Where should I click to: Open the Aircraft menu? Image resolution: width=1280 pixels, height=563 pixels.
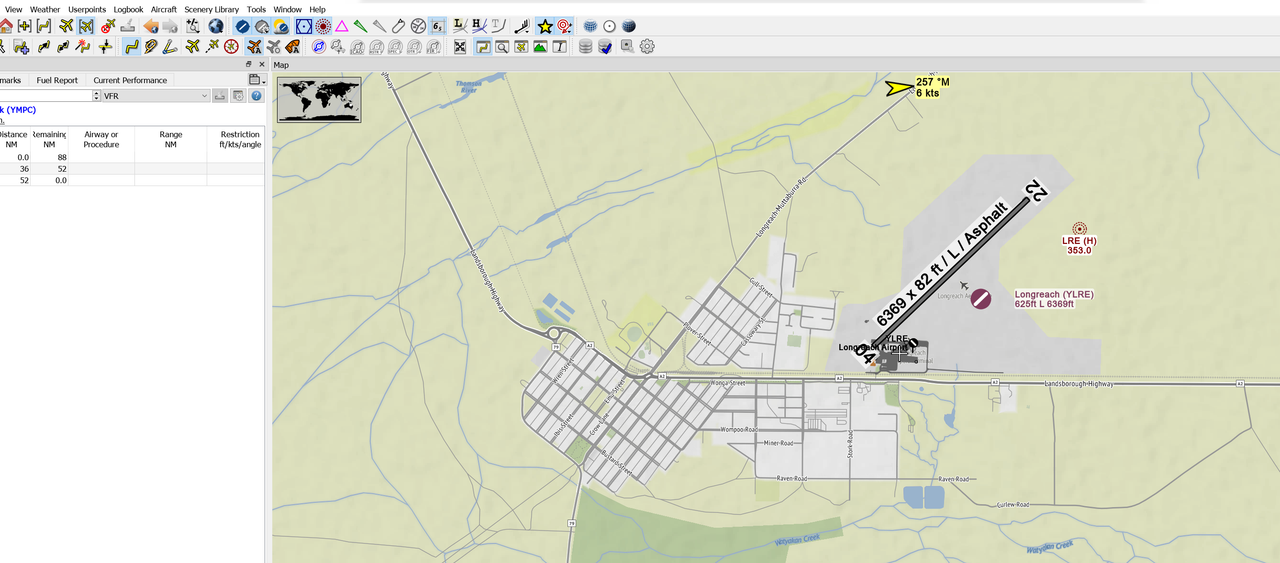click(164, 9)
